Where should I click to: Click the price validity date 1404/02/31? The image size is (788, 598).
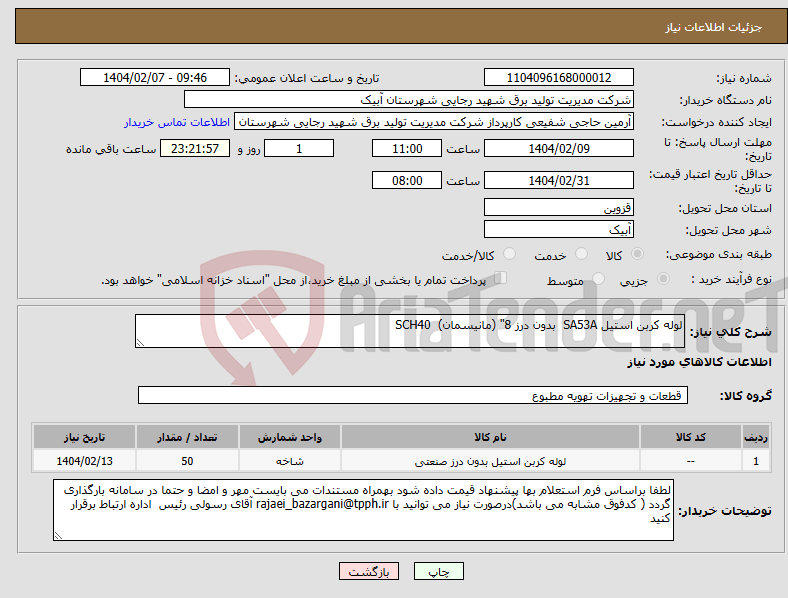[x=558, y=180]
